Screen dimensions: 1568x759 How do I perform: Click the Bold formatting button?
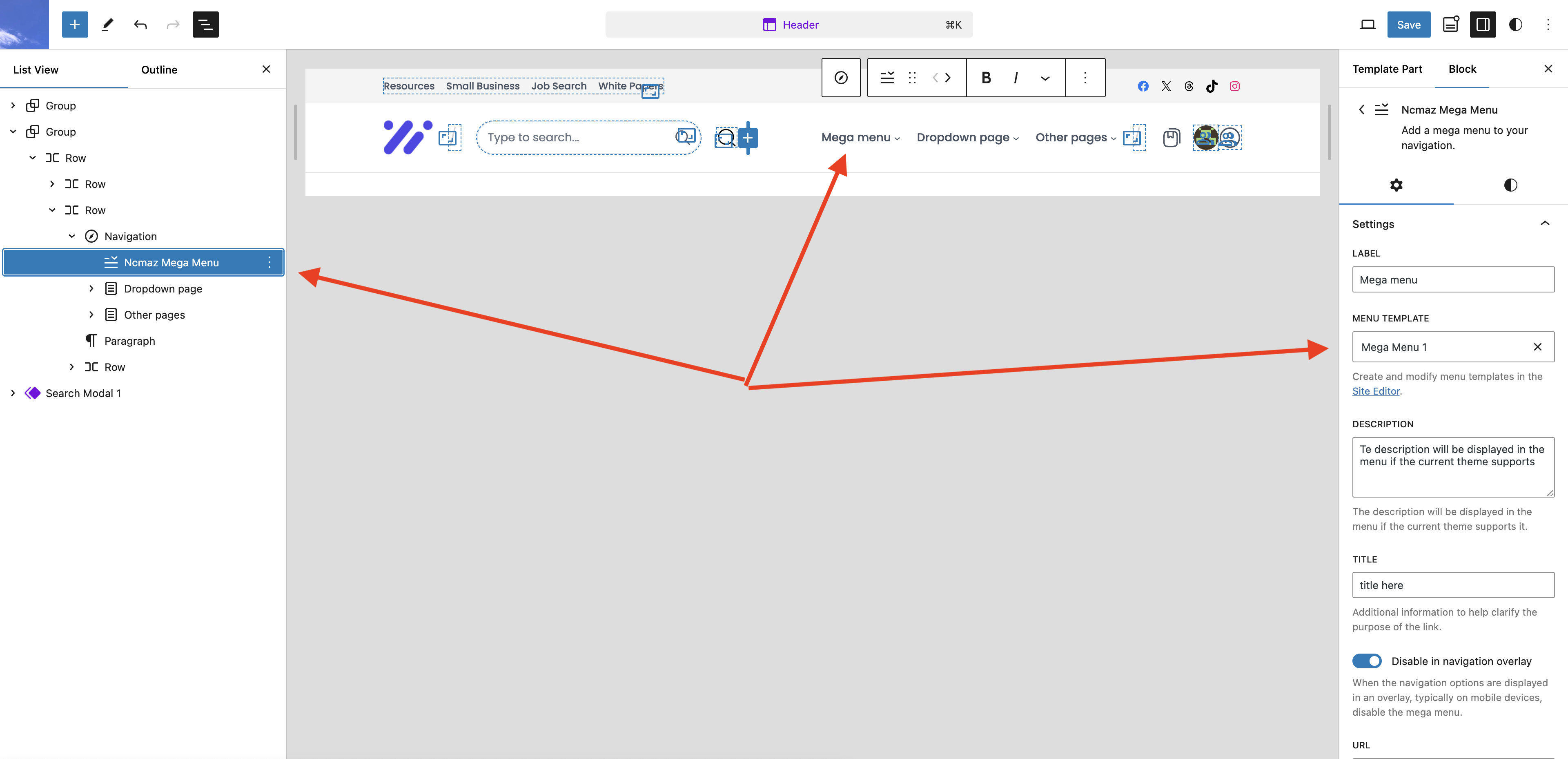[986, 77]
